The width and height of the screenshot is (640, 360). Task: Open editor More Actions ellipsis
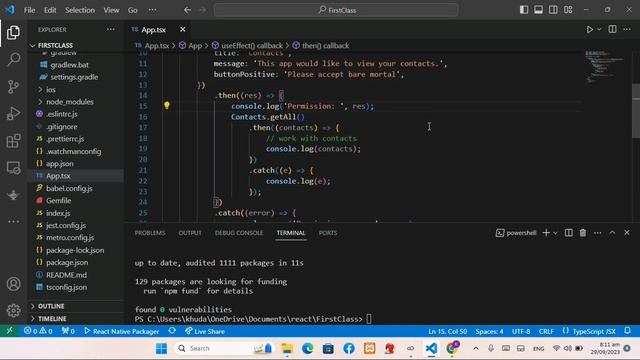pyautogui.click(x=627, y=29)
